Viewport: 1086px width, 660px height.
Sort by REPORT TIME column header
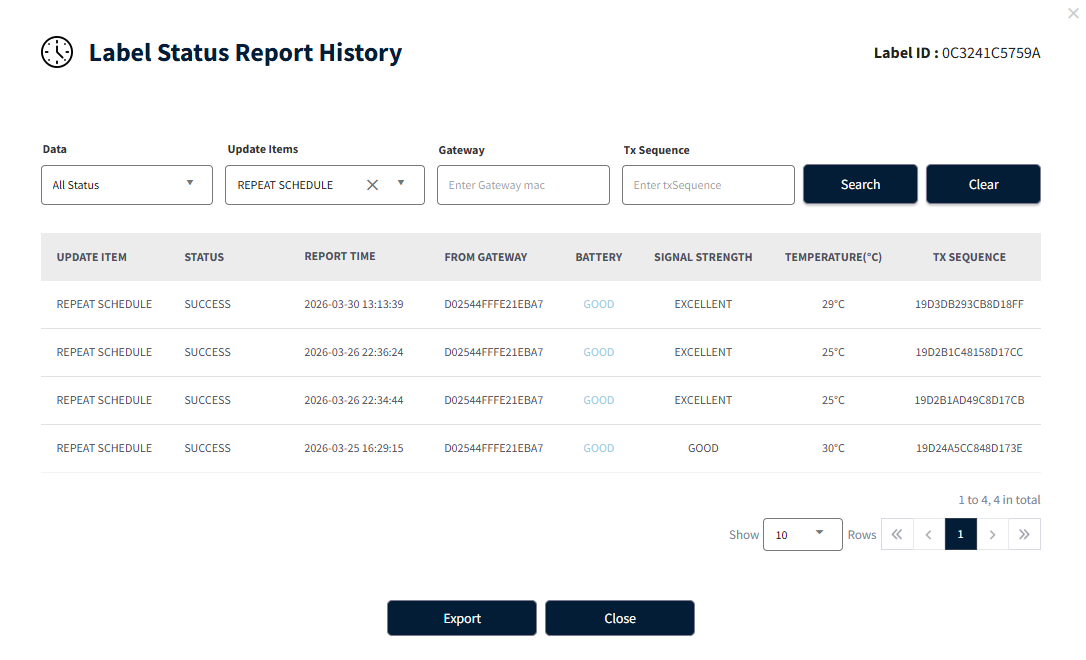[x=340, y=256]
